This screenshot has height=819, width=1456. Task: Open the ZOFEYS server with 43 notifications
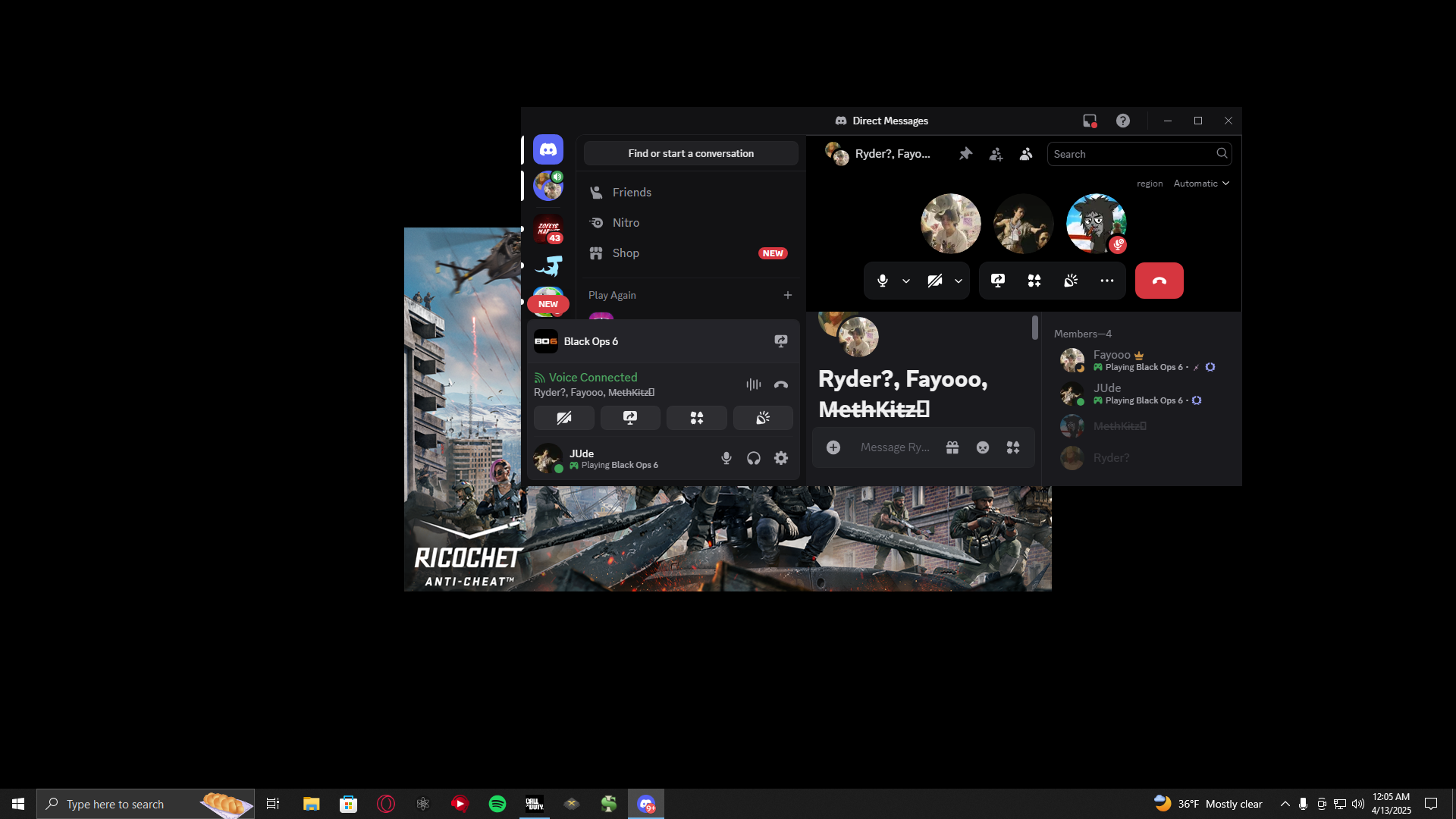pos(548,228)
